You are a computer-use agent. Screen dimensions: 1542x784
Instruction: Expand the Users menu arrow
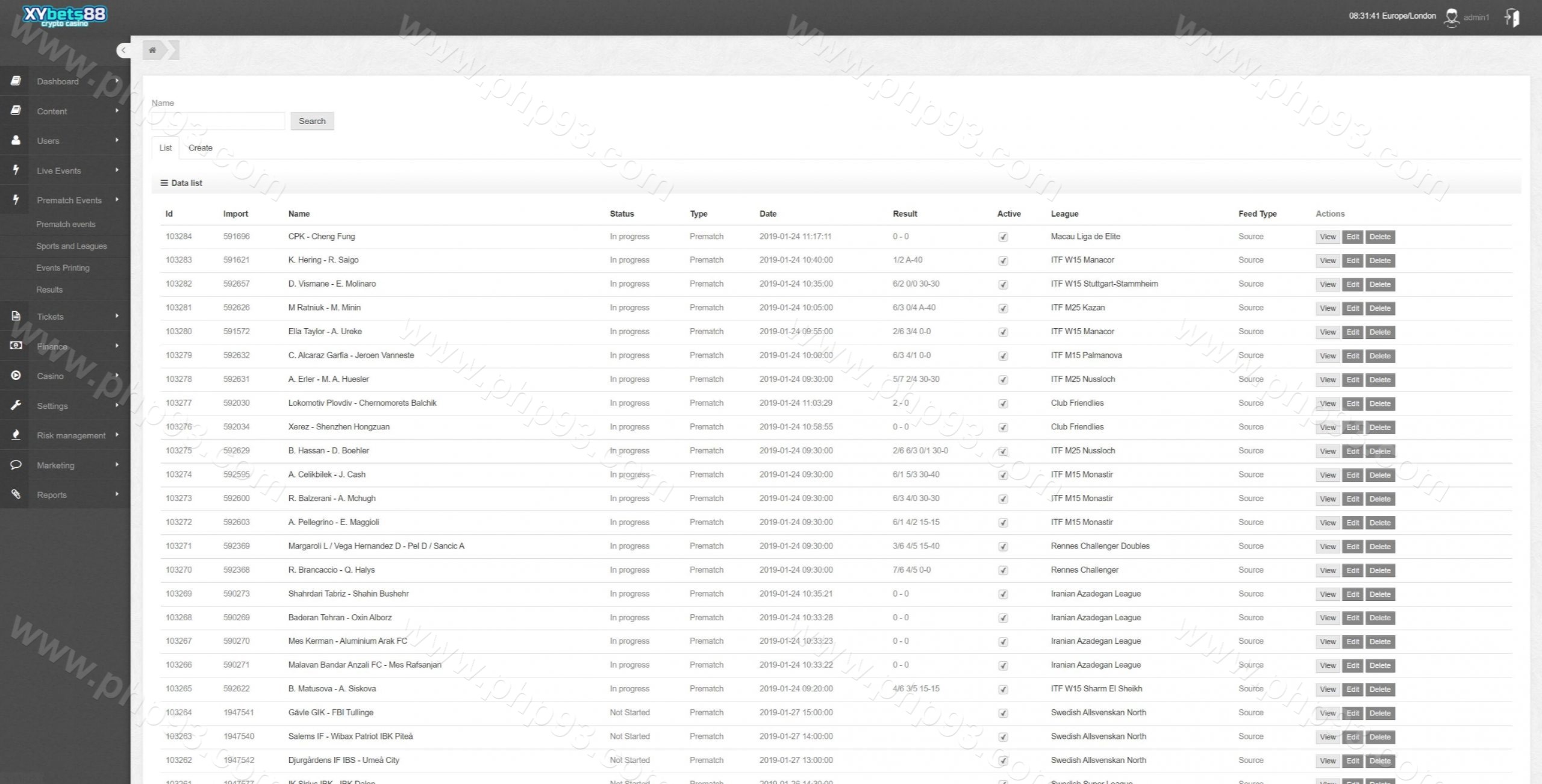pos(117,140)
